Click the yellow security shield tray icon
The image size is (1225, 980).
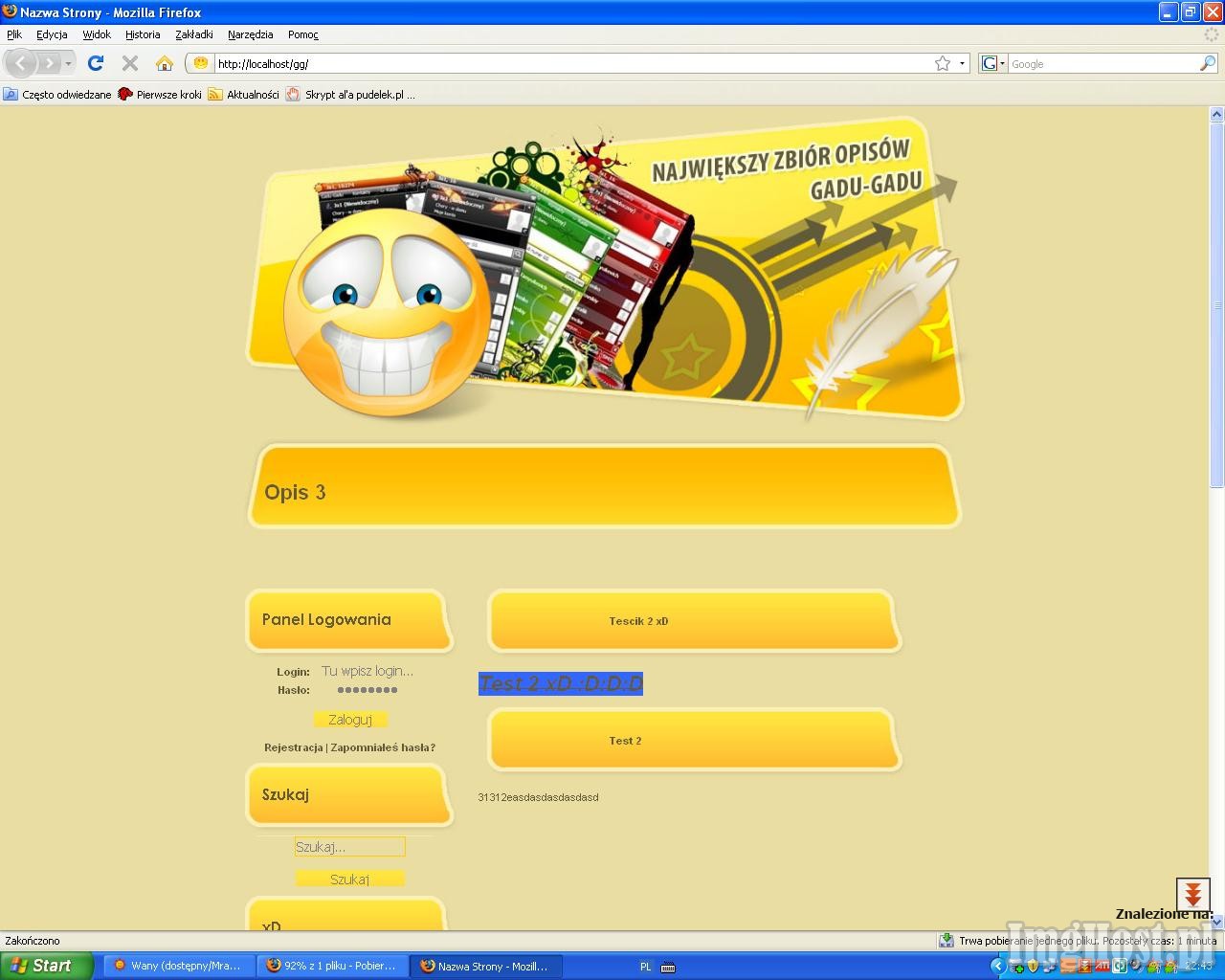1034,967
